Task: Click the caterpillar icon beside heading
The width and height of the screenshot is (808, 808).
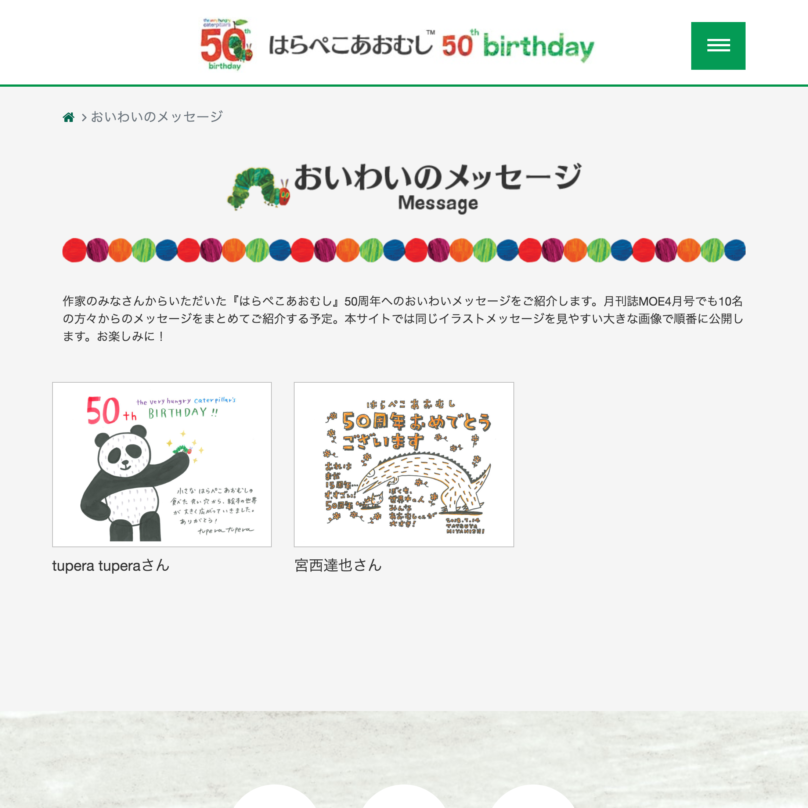Action: pos(259,188)
